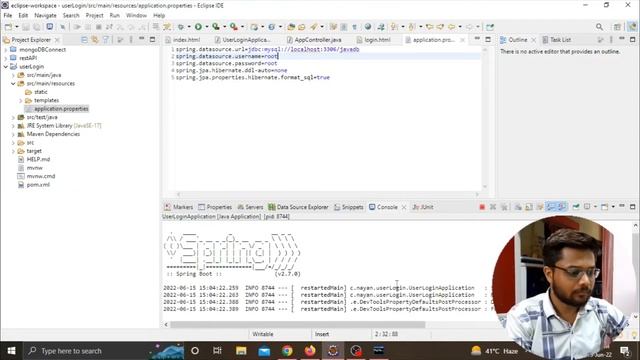
Task: Close the application.properties editor tab
Action: coord(462,40)
